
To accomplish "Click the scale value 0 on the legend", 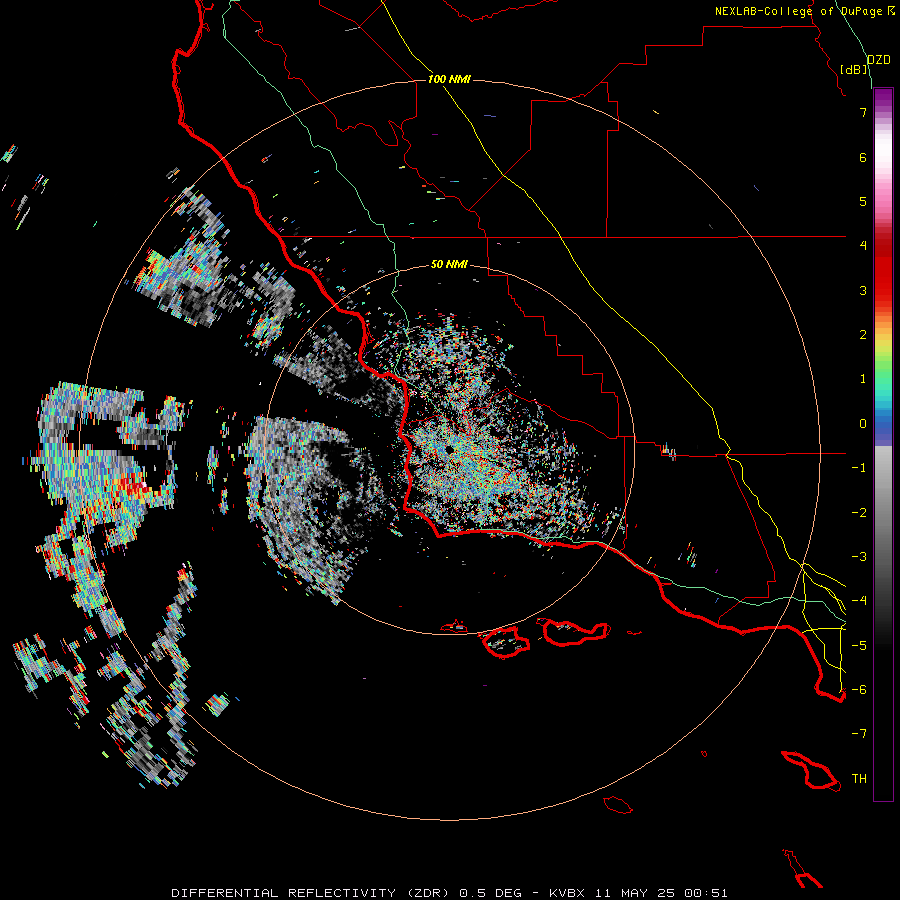I will (863, 424).
